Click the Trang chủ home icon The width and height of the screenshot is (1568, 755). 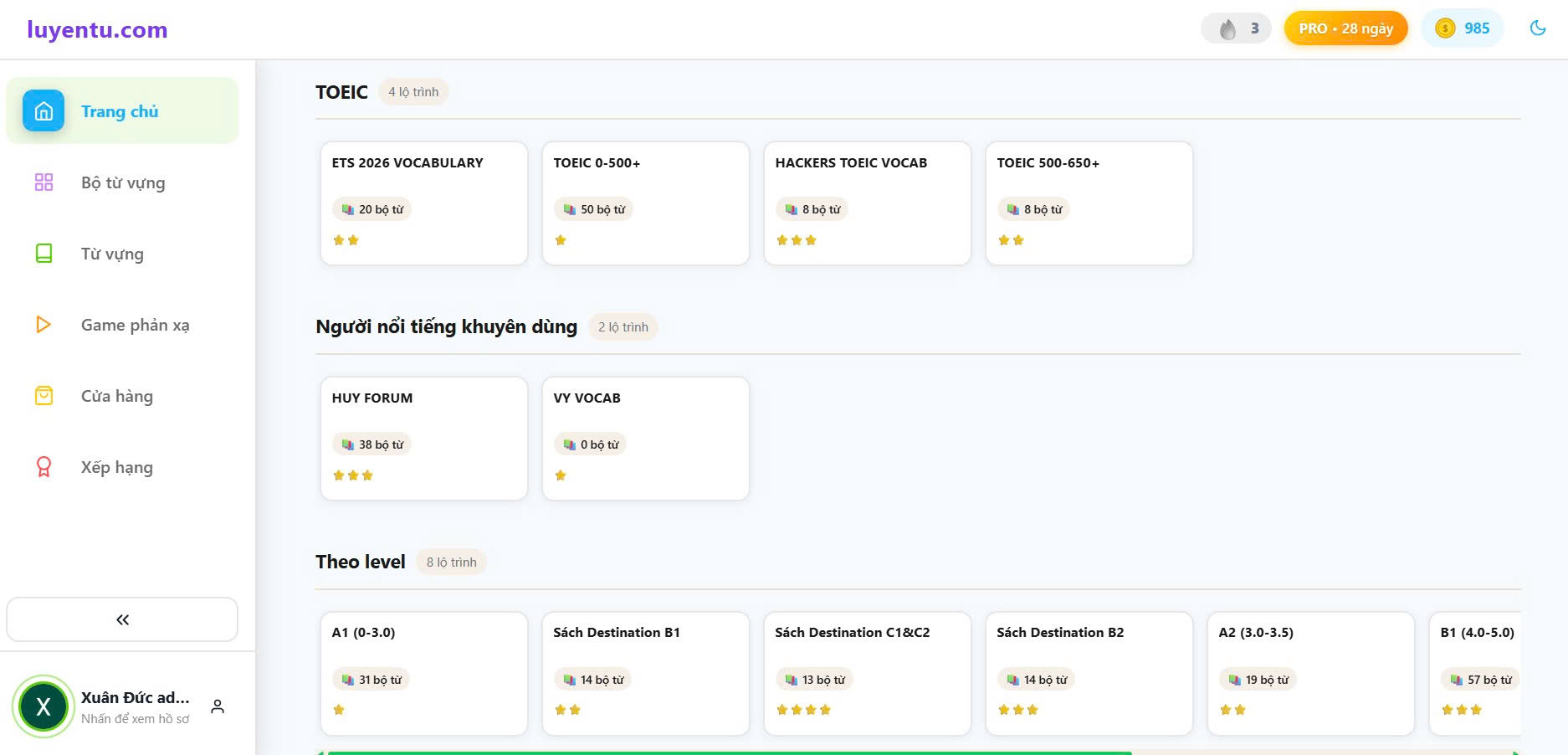click(44, 110)
